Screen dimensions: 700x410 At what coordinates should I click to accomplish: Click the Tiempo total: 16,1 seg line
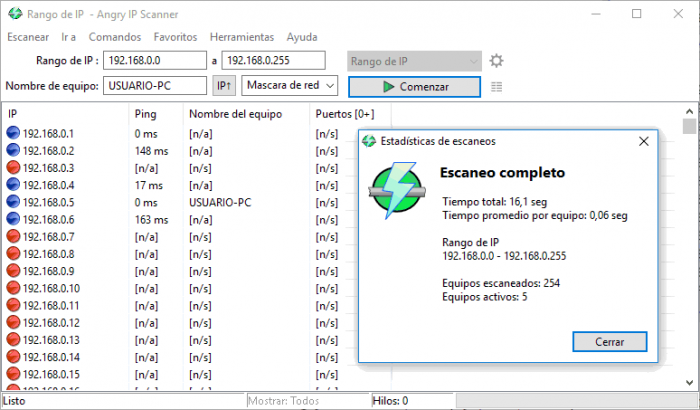coord(495,201)
